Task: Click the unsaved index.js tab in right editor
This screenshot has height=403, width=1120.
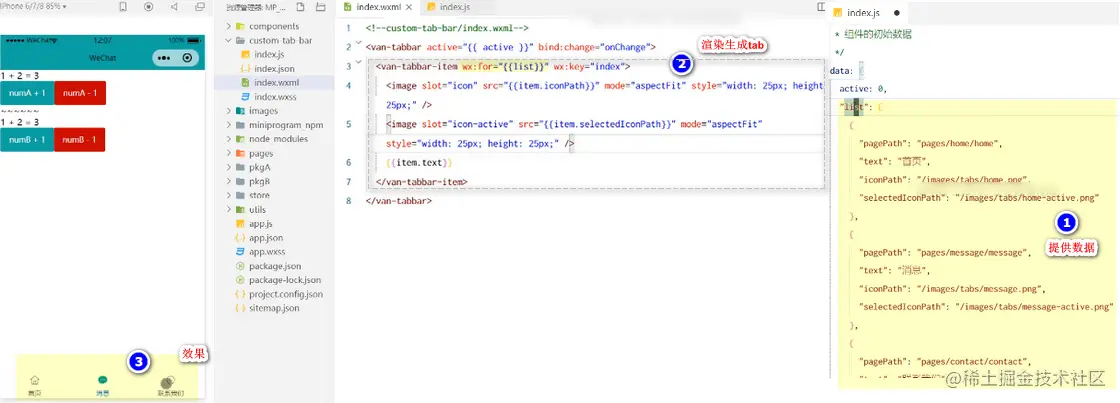Action: pyautogui.click(x=865, y=13)
